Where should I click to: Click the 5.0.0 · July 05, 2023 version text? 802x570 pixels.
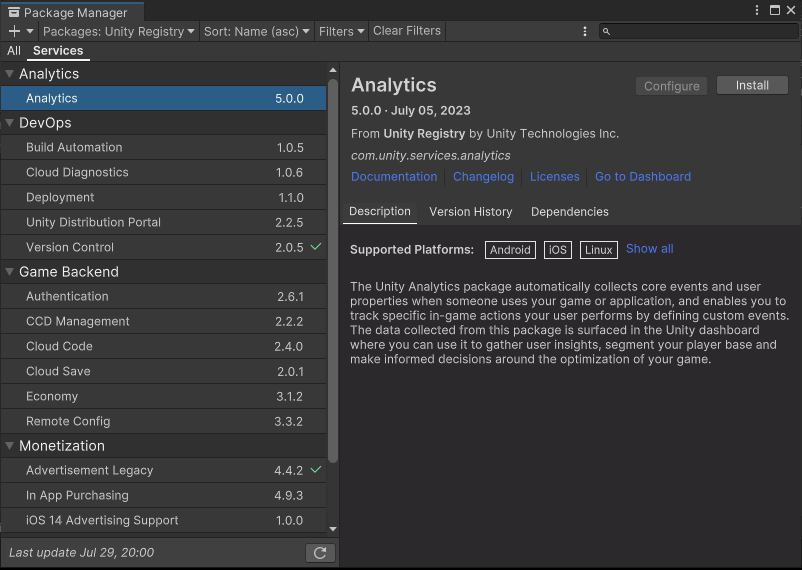pos(411,111)
